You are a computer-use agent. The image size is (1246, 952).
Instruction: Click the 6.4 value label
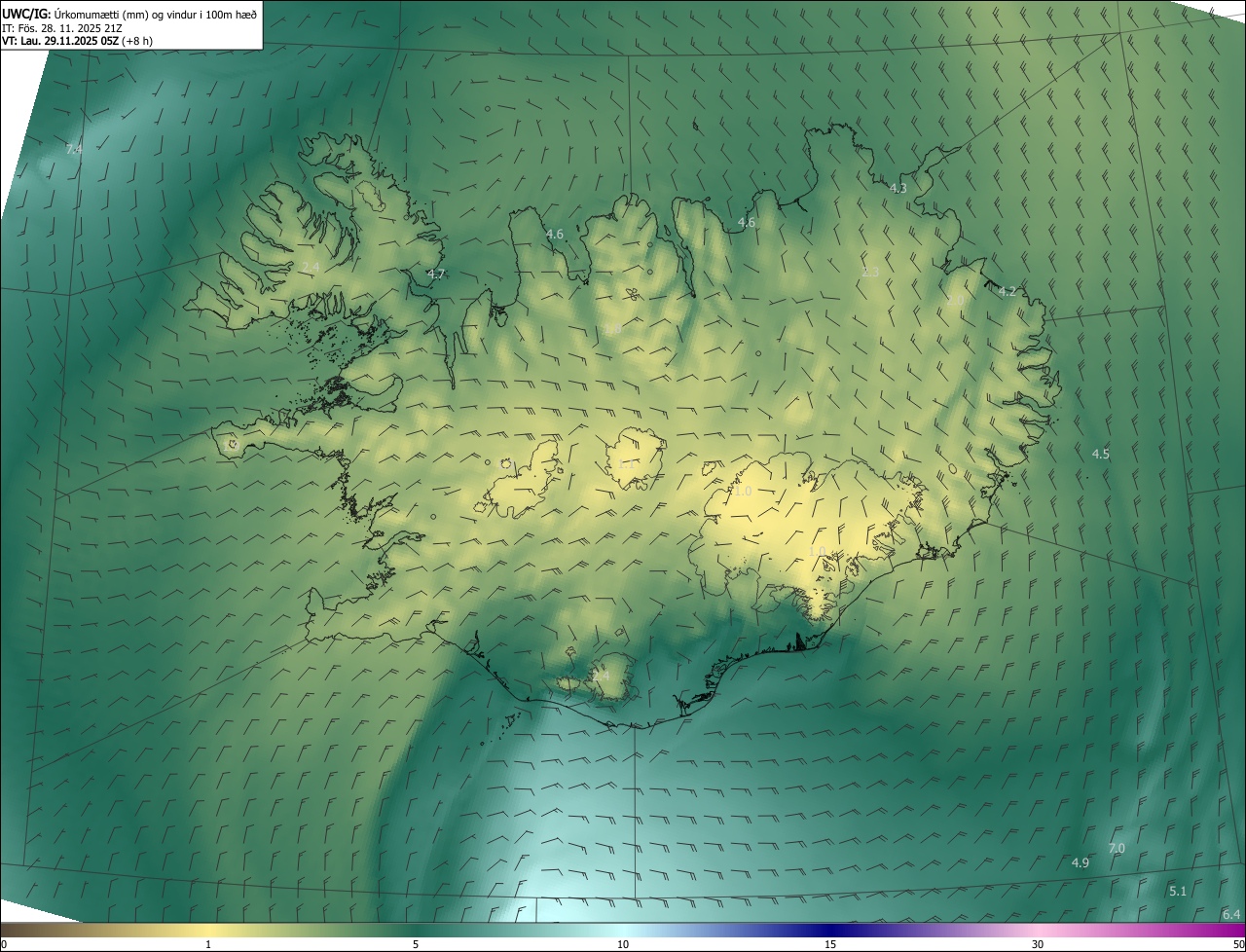(x=1231, y=915)
